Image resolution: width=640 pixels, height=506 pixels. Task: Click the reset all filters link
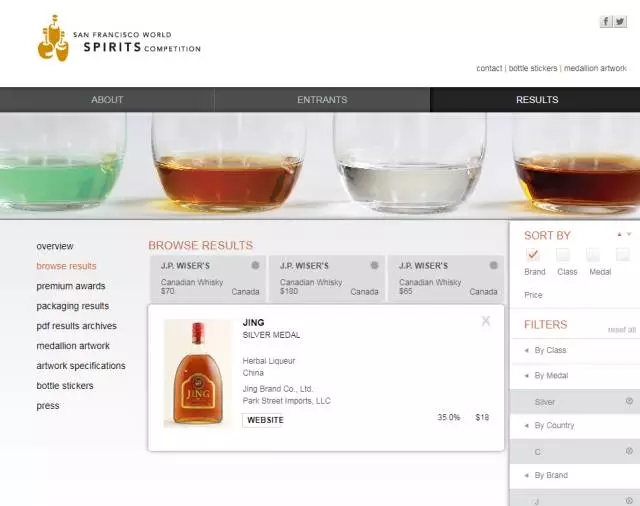(x=621, y=330)
